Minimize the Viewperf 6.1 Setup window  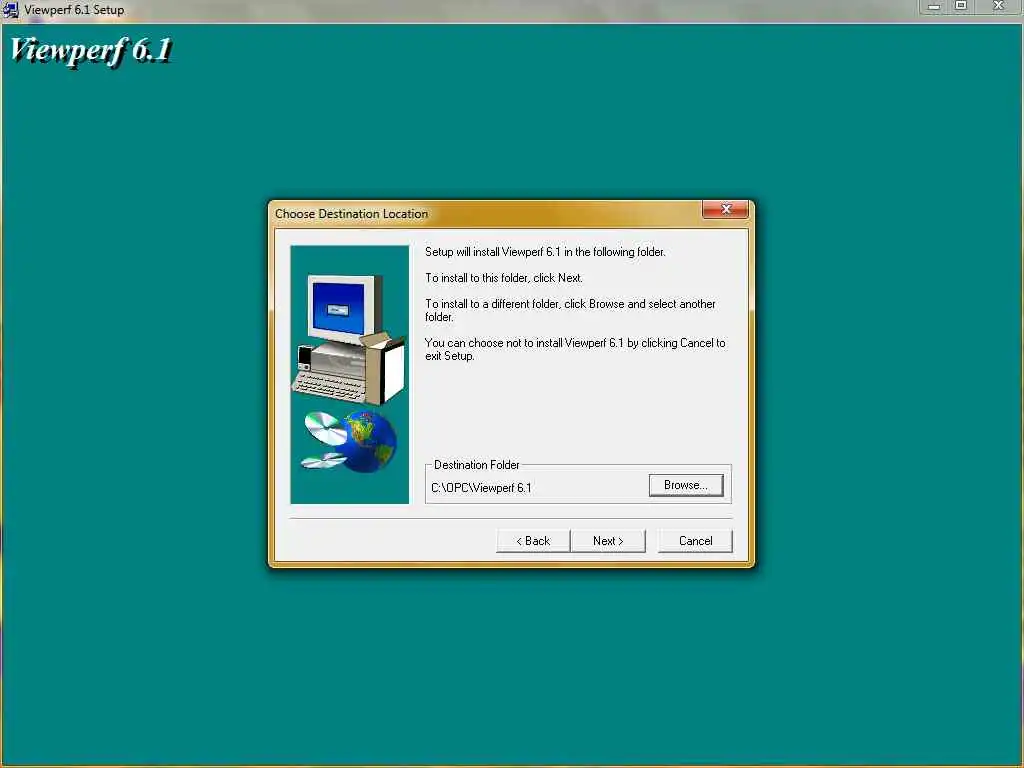click(x=934, y=7)
